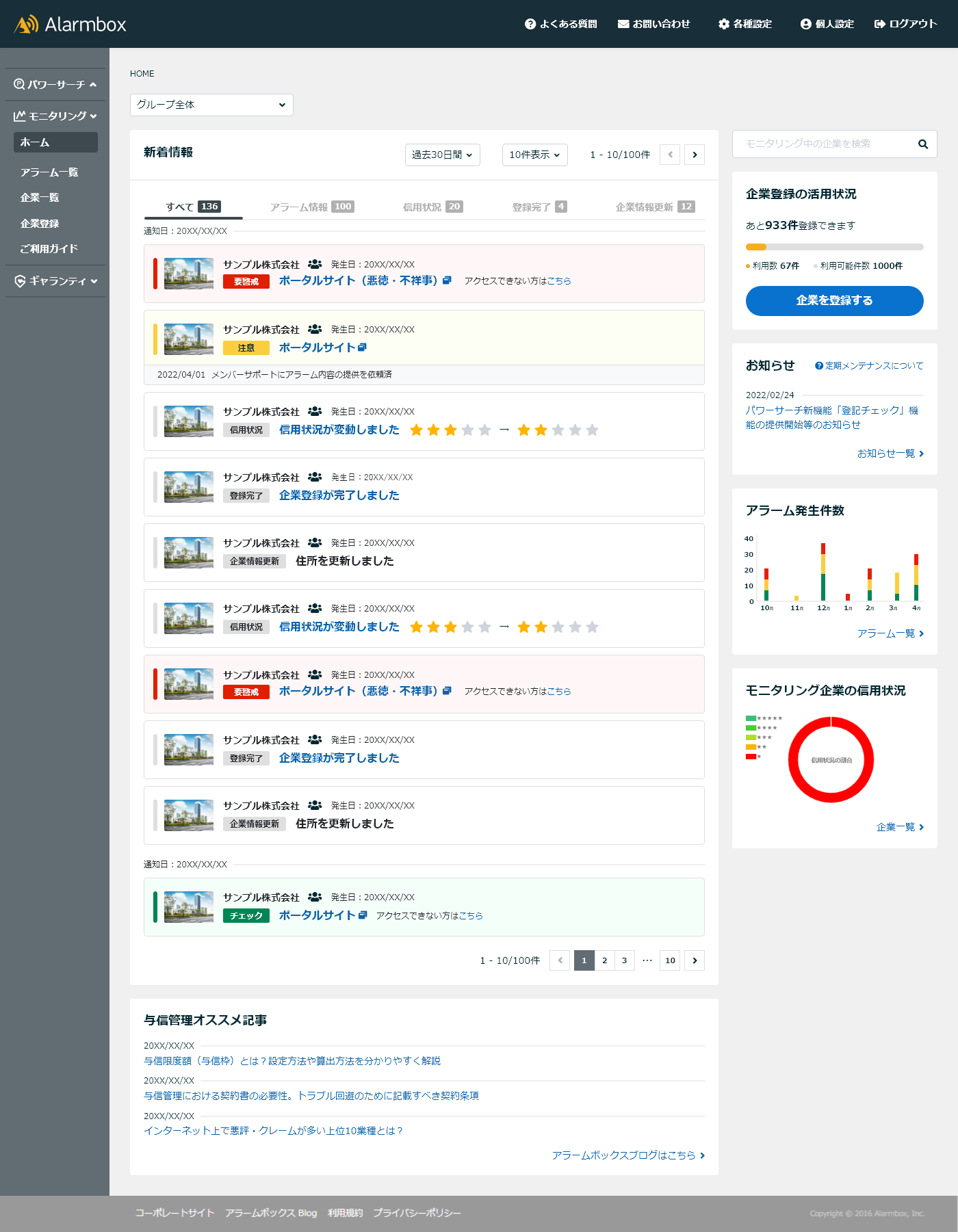Open the 10件表示 page size dropdown

(x=534, y=155)
